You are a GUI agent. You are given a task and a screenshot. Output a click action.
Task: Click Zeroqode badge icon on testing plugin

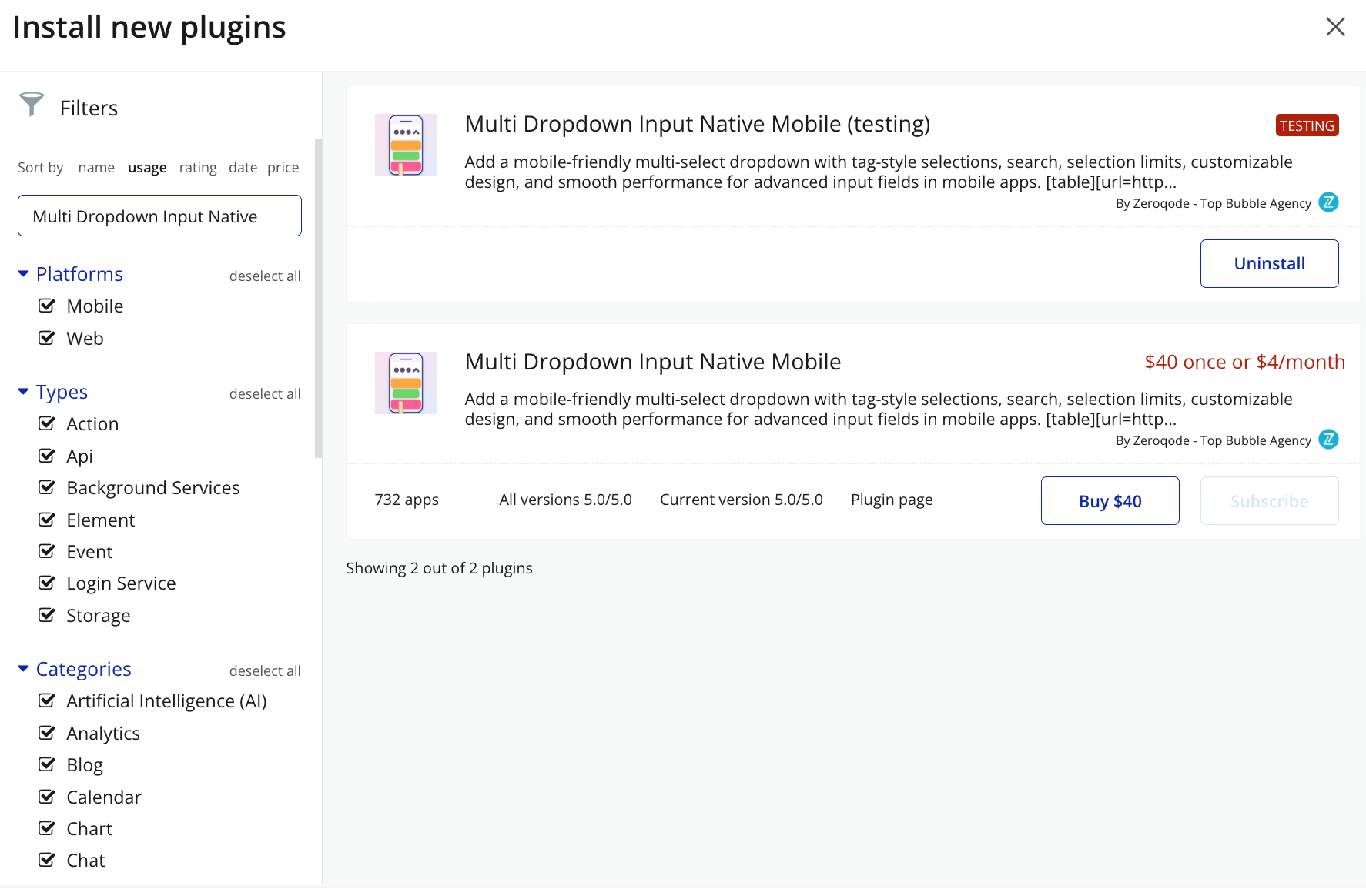tap(1328, 202)
